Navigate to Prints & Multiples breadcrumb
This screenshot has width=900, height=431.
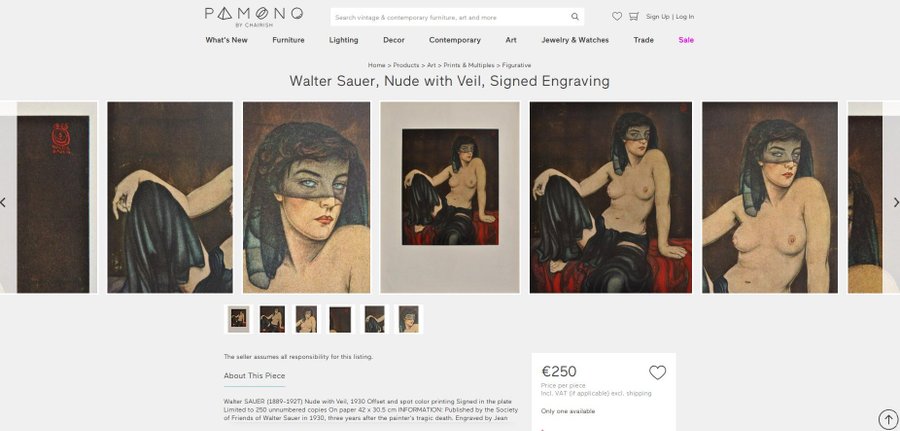coord(467,65)
